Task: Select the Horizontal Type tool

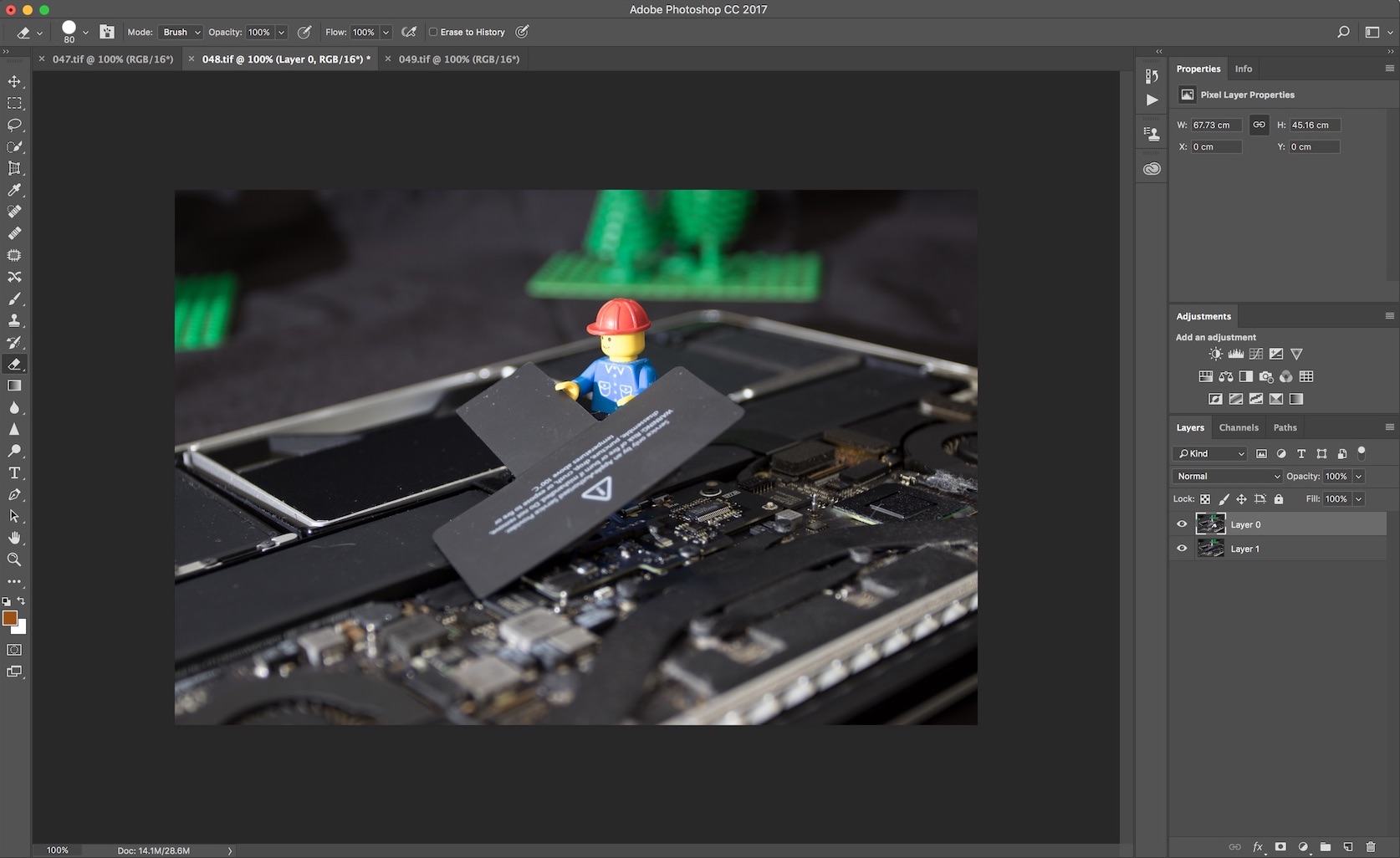Action: [x=14, y=472]
